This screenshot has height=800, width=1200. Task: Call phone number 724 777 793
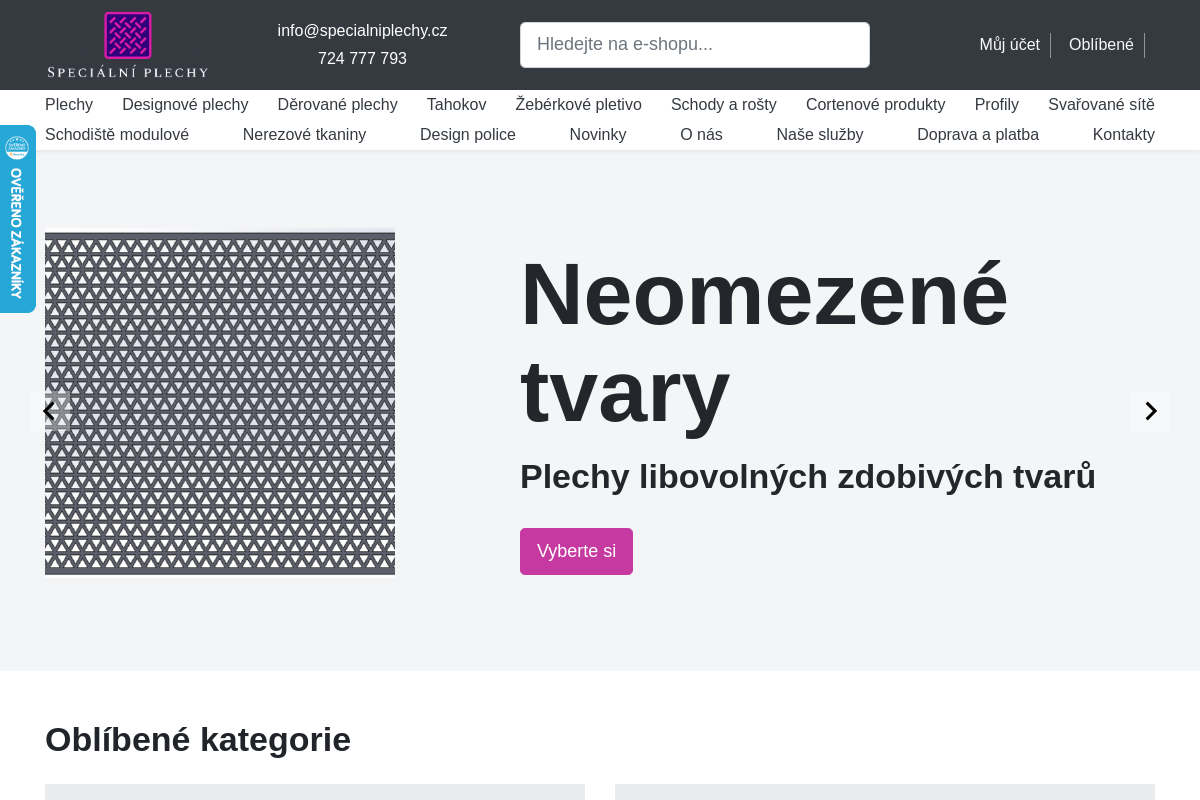pyautogui.click(x=362, y=59)
